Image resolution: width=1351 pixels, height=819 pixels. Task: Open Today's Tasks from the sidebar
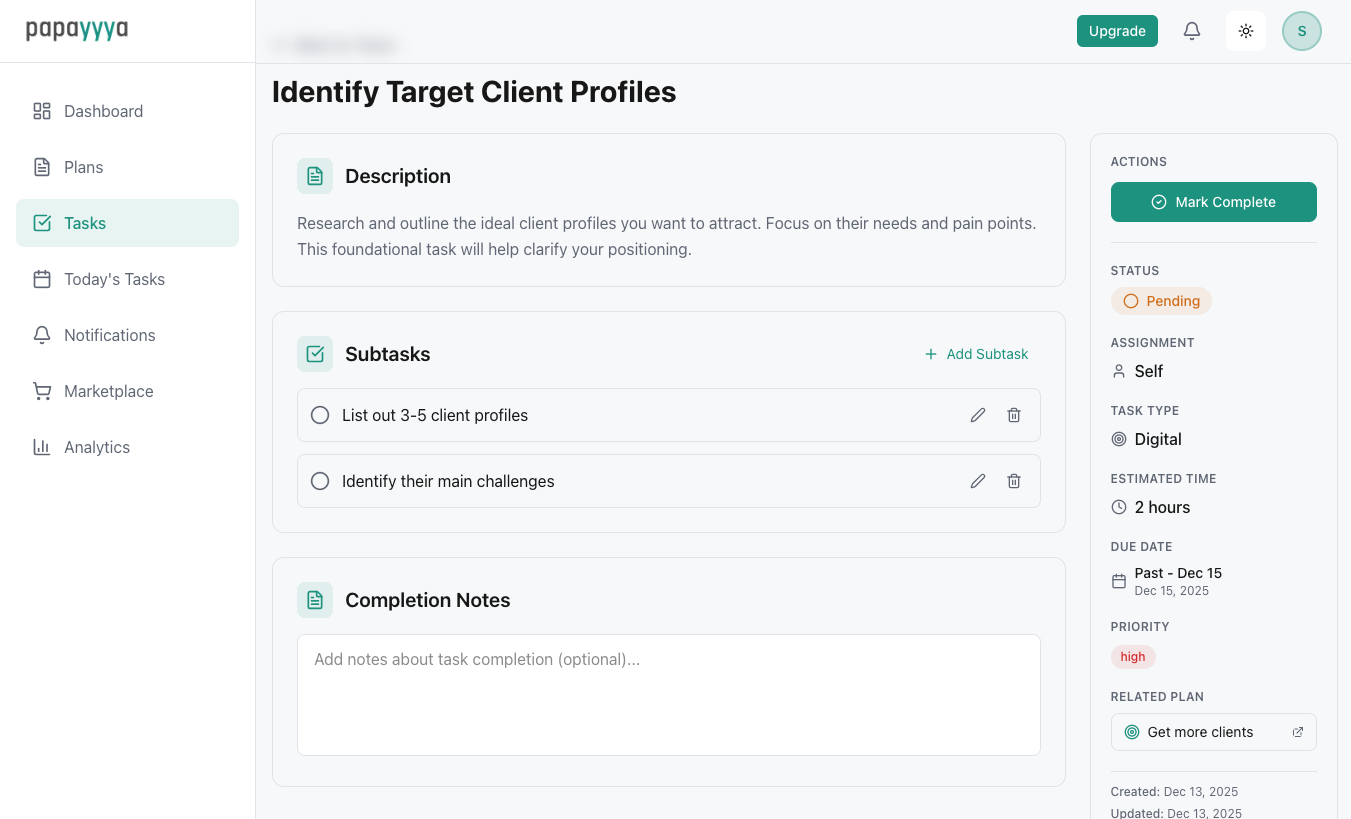[114, 279]
